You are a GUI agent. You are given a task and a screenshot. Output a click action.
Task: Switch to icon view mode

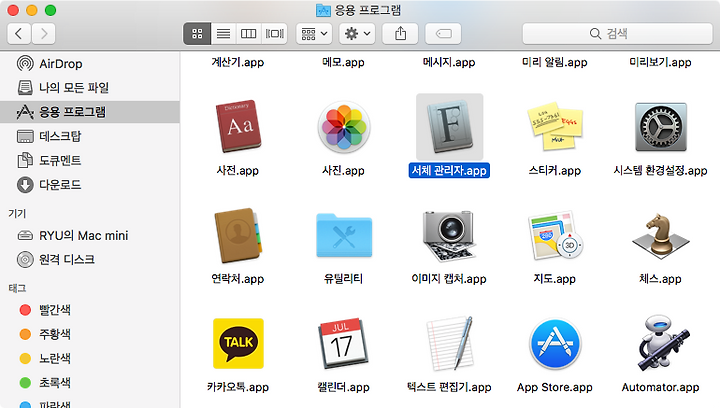(x=197, y=34)
